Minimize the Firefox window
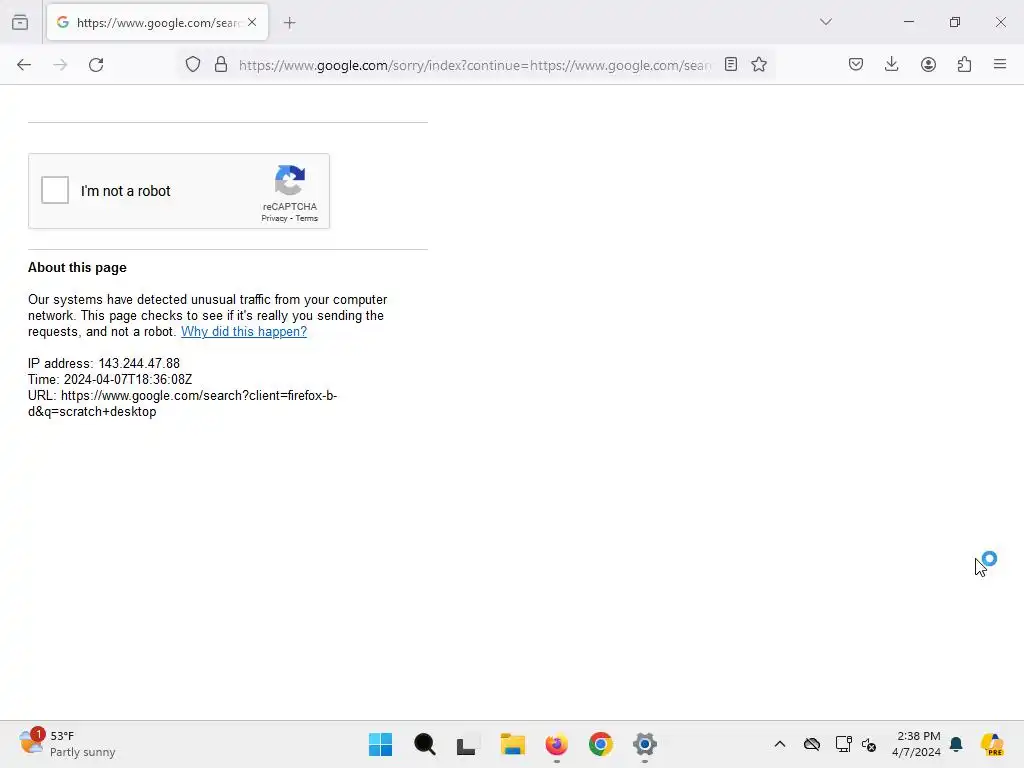 tap(908, 22)
